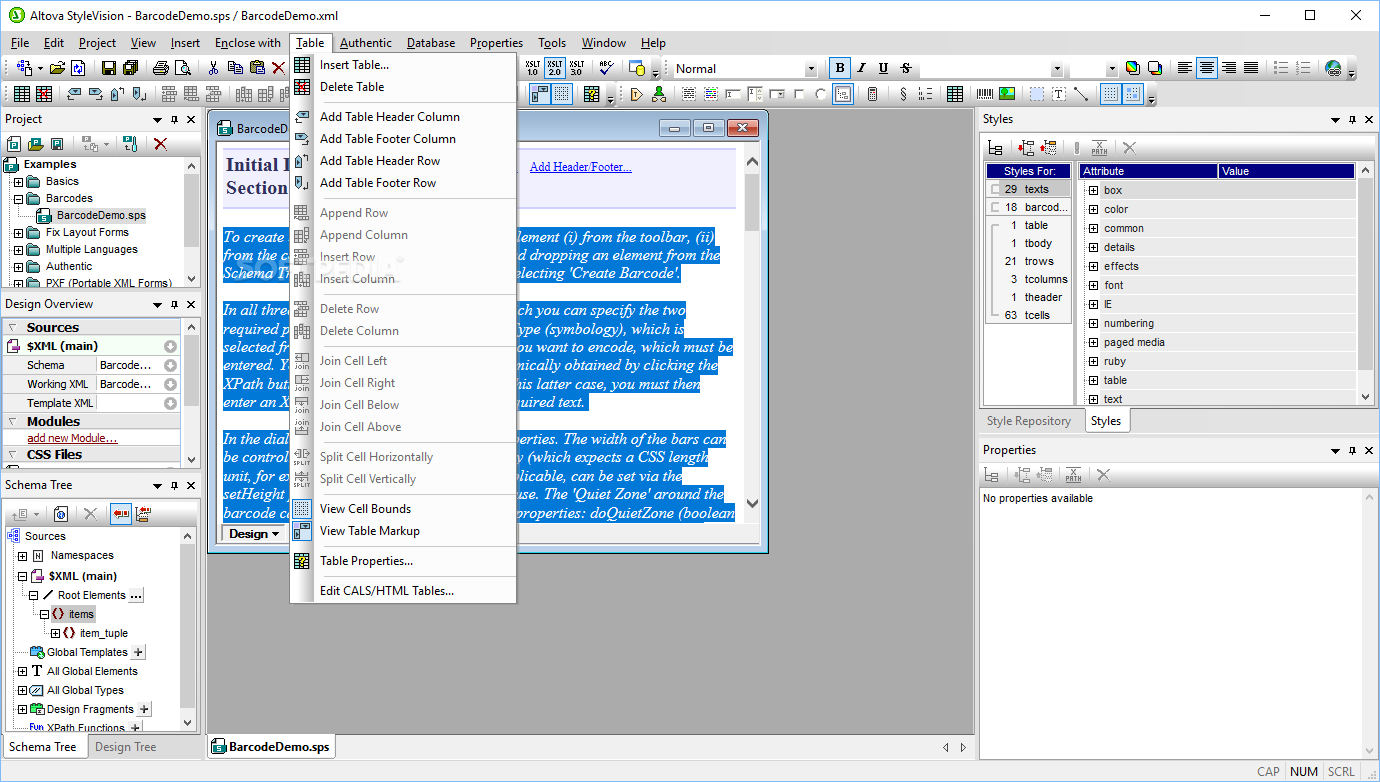This screenshot has width=1380, height=782.
Task: Click the arrow button in the Schema row
Action: (170, 366)
